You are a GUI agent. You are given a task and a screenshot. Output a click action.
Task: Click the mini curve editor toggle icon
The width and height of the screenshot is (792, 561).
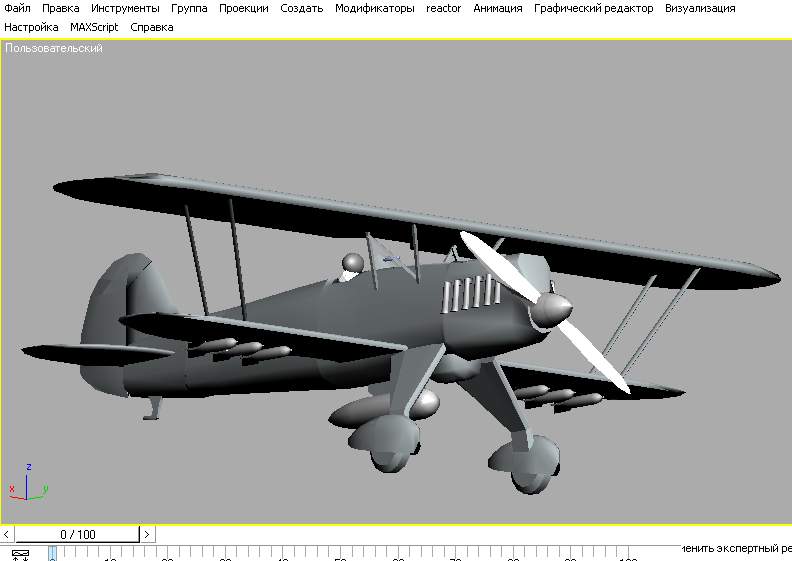20,555
